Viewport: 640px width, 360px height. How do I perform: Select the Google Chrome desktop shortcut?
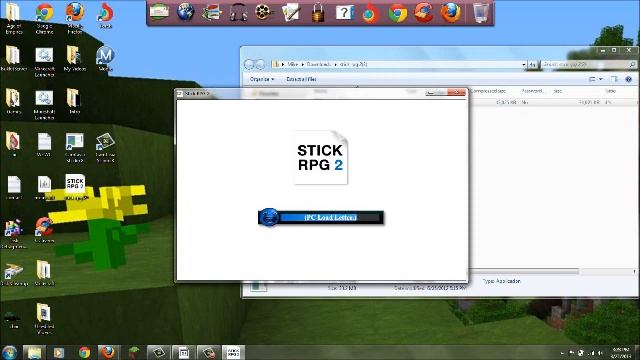44,18
